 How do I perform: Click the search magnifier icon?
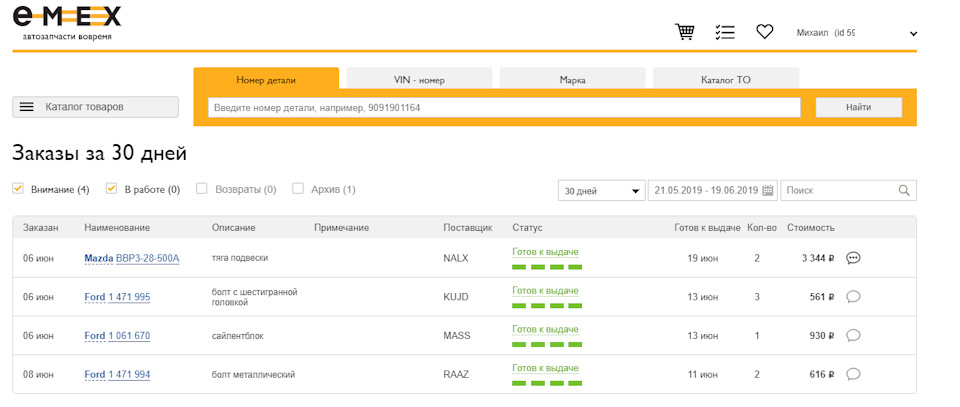(904, 190)
